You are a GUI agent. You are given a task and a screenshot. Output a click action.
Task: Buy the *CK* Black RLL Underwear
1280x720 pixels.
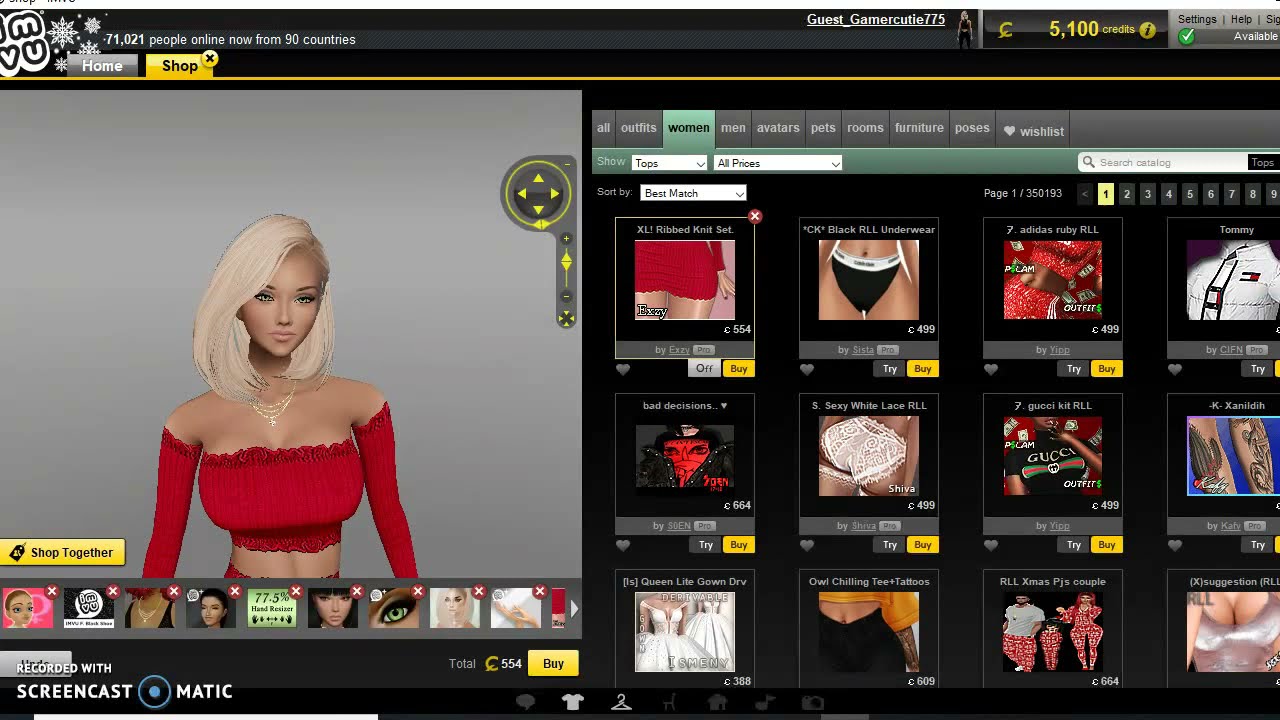(x=922, y=369)
